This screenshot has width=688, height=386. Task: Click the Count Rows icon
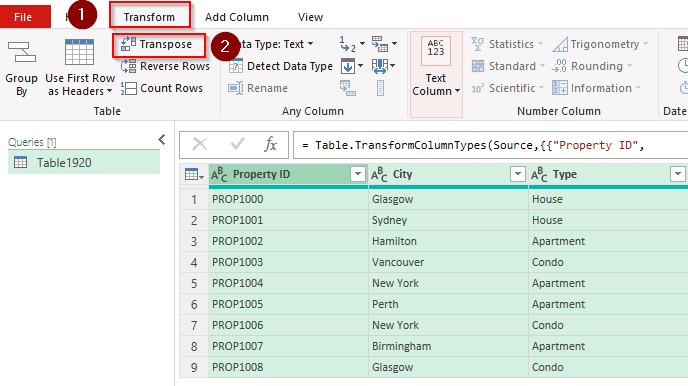click(128, 88)
